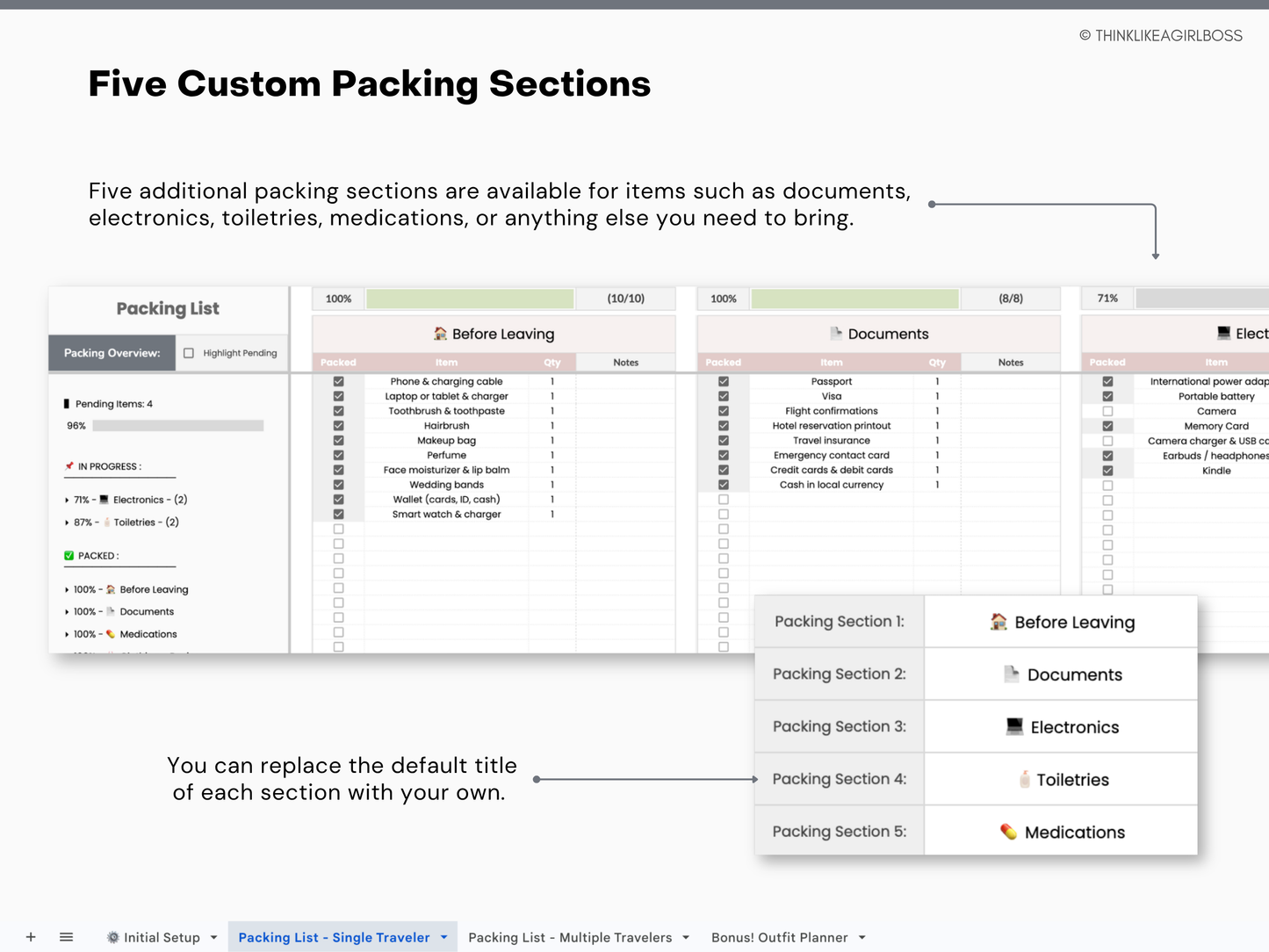Select the Makeup bag item cell
The image size is (1269, 952).
446,440
